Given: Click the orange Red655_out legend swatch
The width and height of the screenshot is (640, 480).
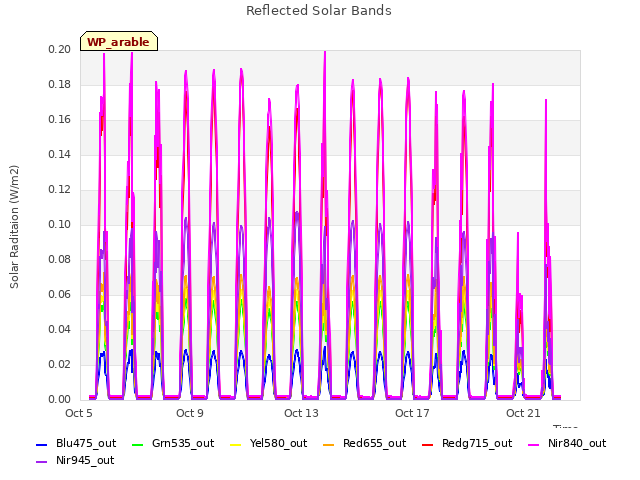Looking at the screenshot, I should tap(329, 444).
